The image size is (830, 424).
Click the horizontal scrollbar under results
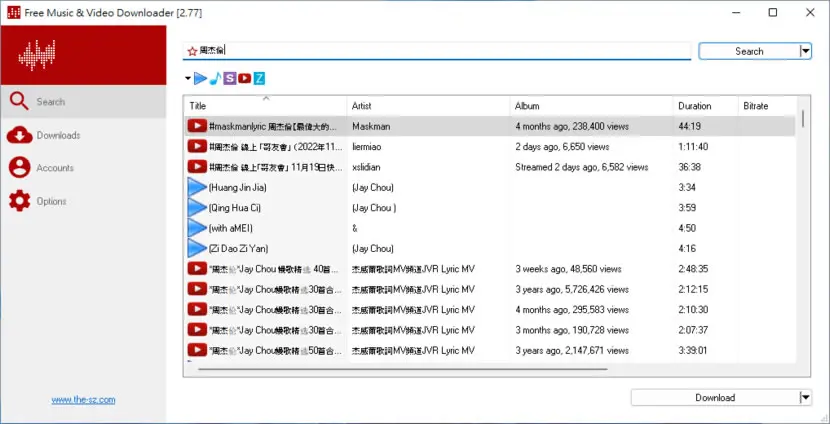403,368
